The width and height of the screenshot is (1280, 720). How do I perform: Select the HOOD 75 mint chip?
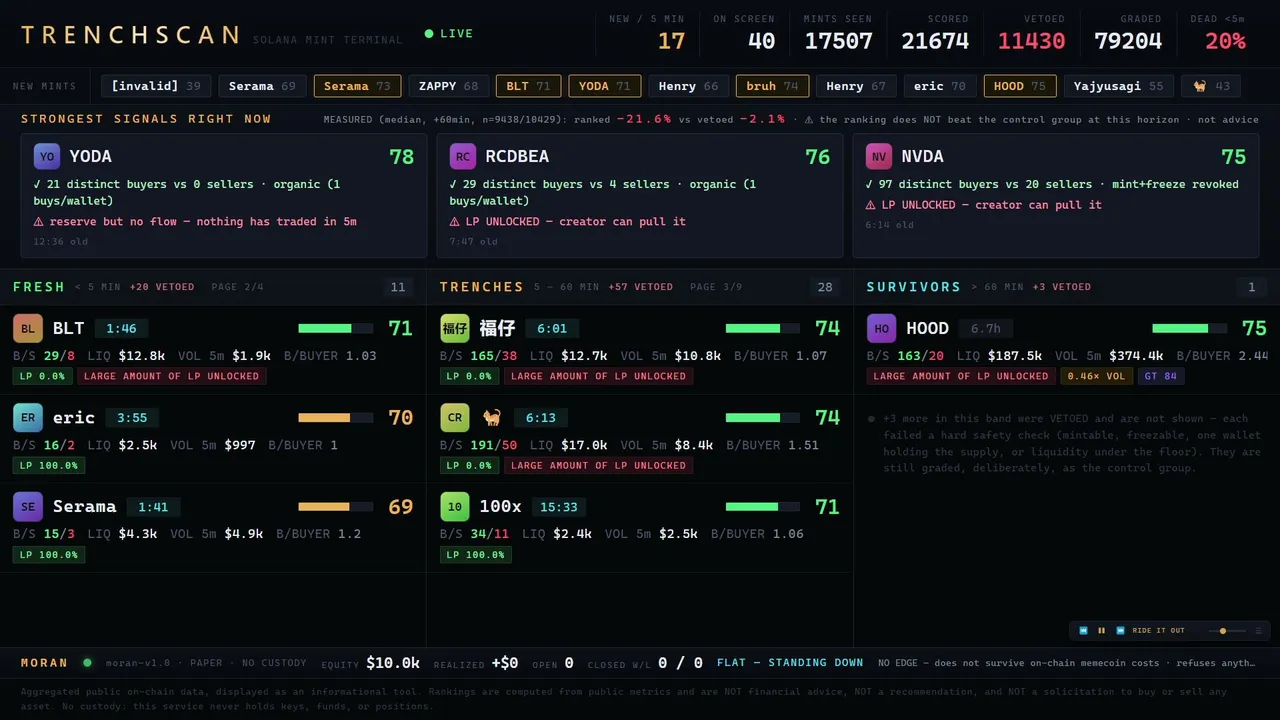coord(1020,86)
